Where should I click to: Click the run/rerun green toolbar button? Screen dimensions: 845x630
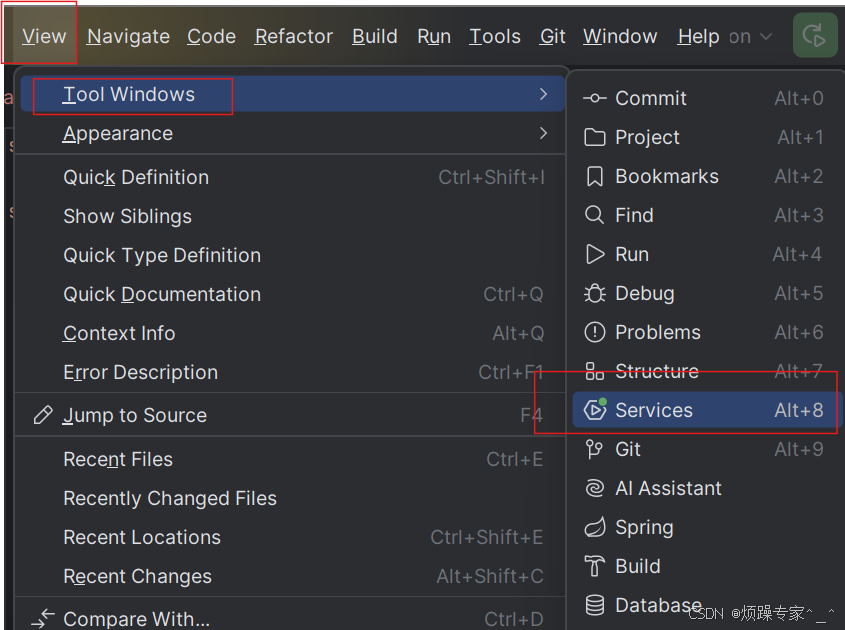815,35
